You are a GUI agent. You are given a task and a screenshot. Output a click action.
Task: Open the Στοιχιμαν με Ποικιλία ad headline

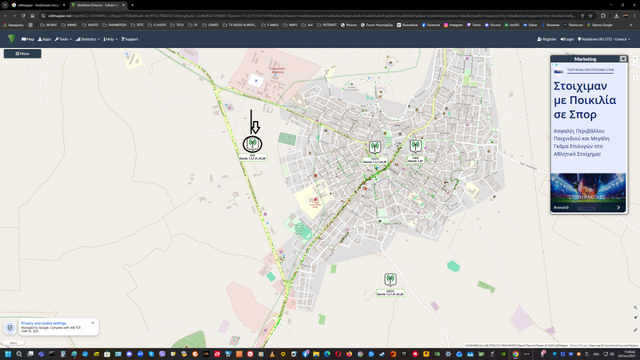point(584,100)
